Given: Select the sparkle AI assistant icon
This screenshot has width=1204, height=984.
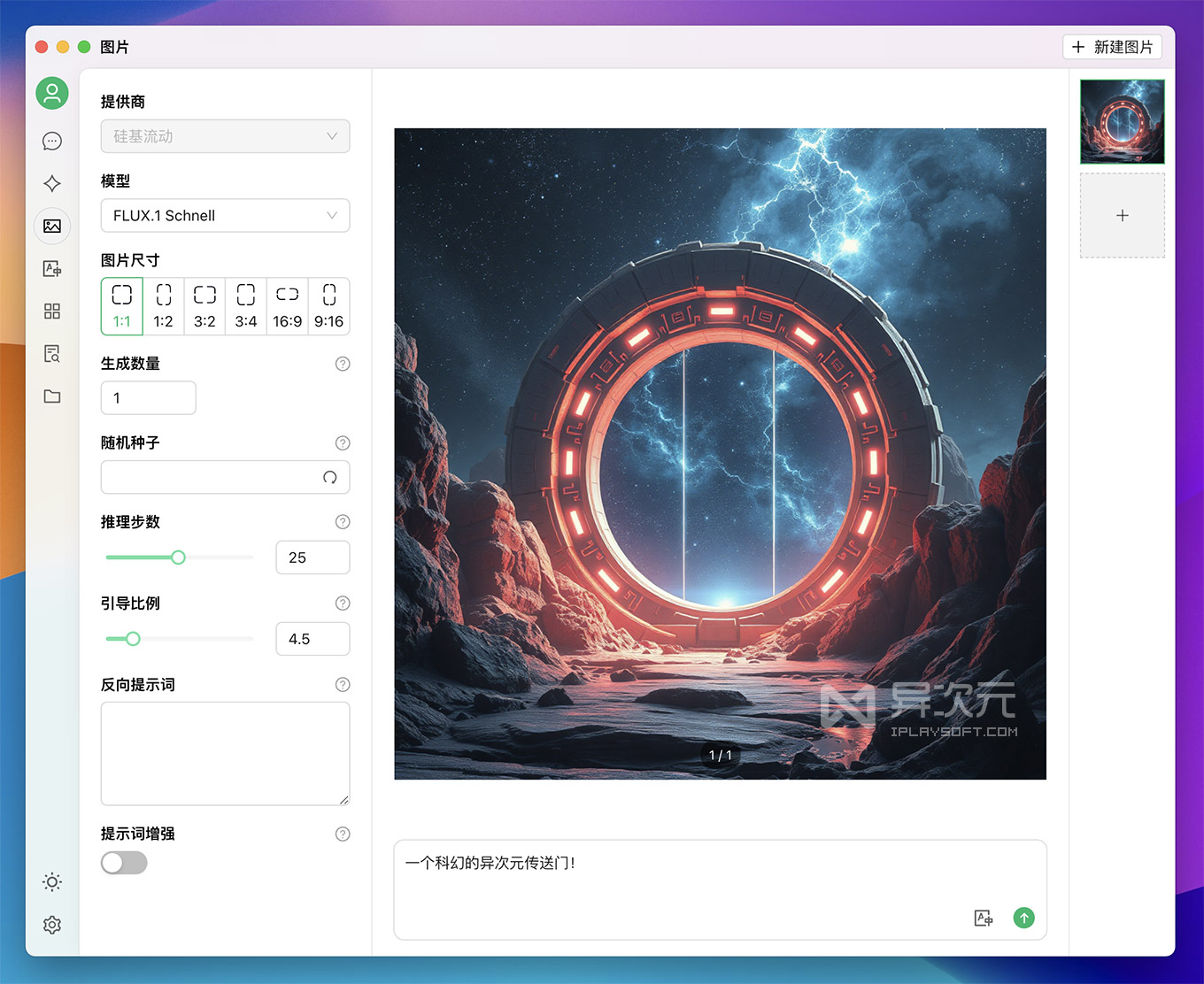Looking at the screenshot, I should tap(51, 183).
